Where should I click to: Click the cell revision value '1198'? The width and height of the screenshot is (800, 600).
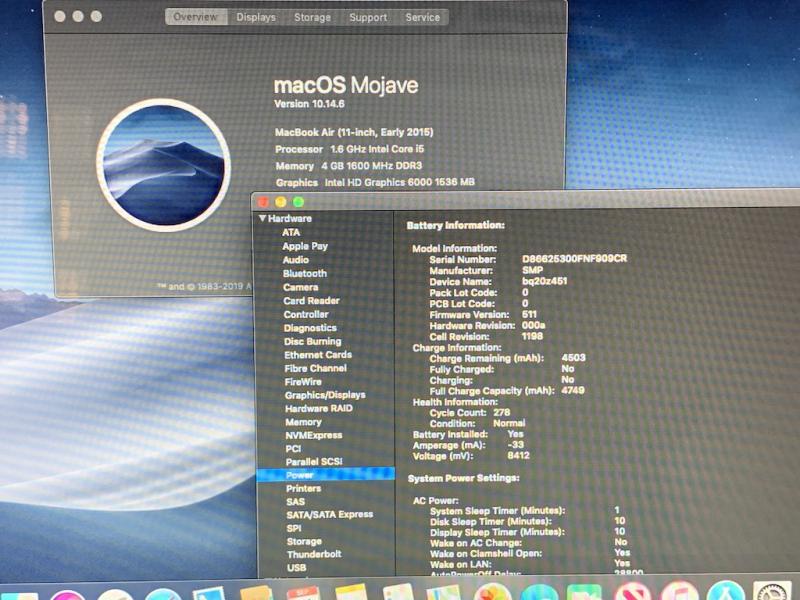point(532,336)
